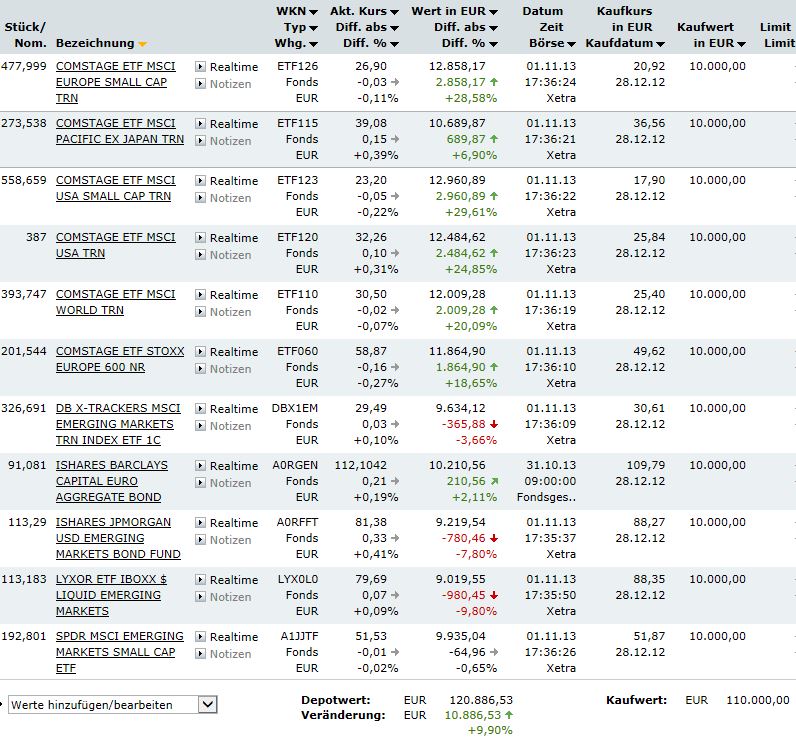Image resolution: width=796 pixels, height=746 pixels.
Task: Select total change percentage +9,90%
Action: (x=490, y=731)
